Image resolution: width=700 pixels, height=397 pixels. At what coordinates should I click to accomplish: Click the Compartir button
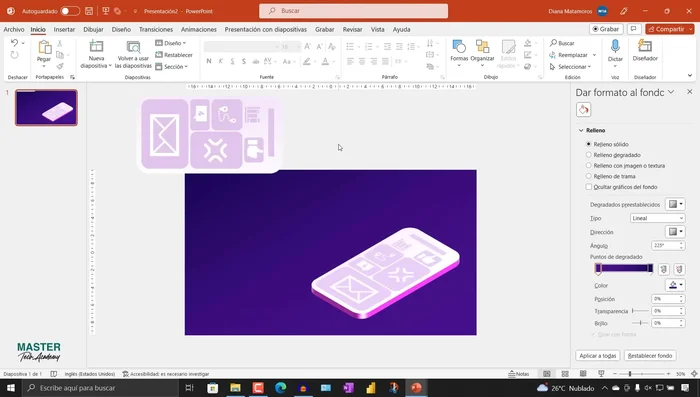point(669,29)
